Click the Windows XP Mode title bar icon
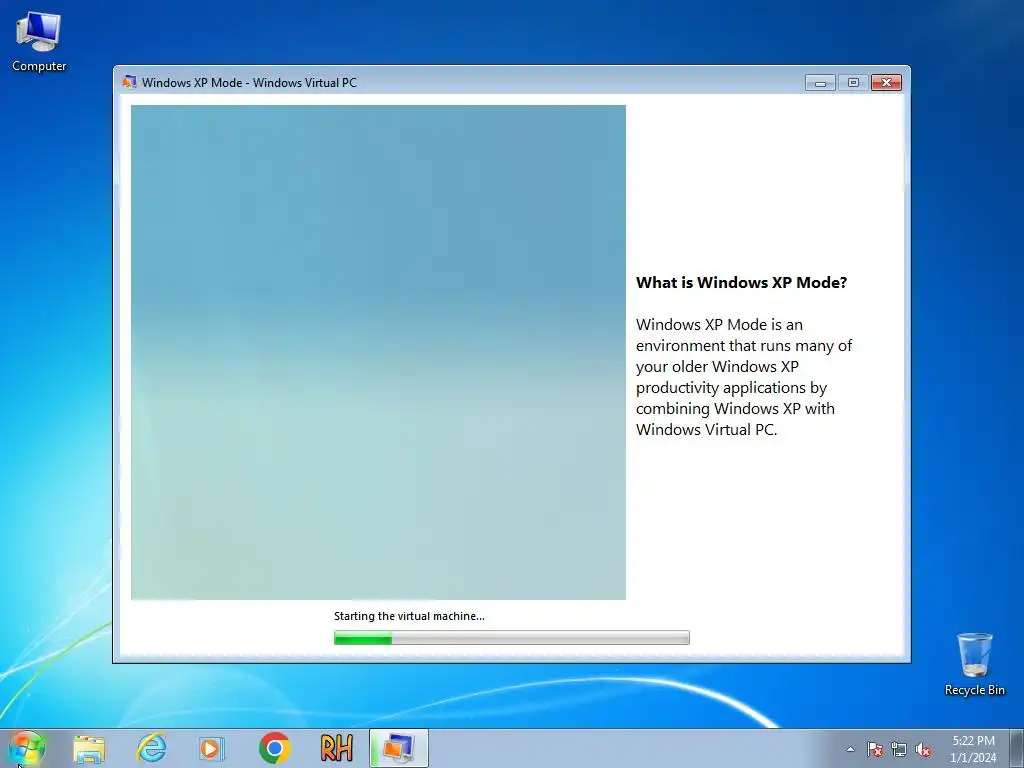Image resolution: width=1024 pixels, height=768 pixels. click(129, 82)
